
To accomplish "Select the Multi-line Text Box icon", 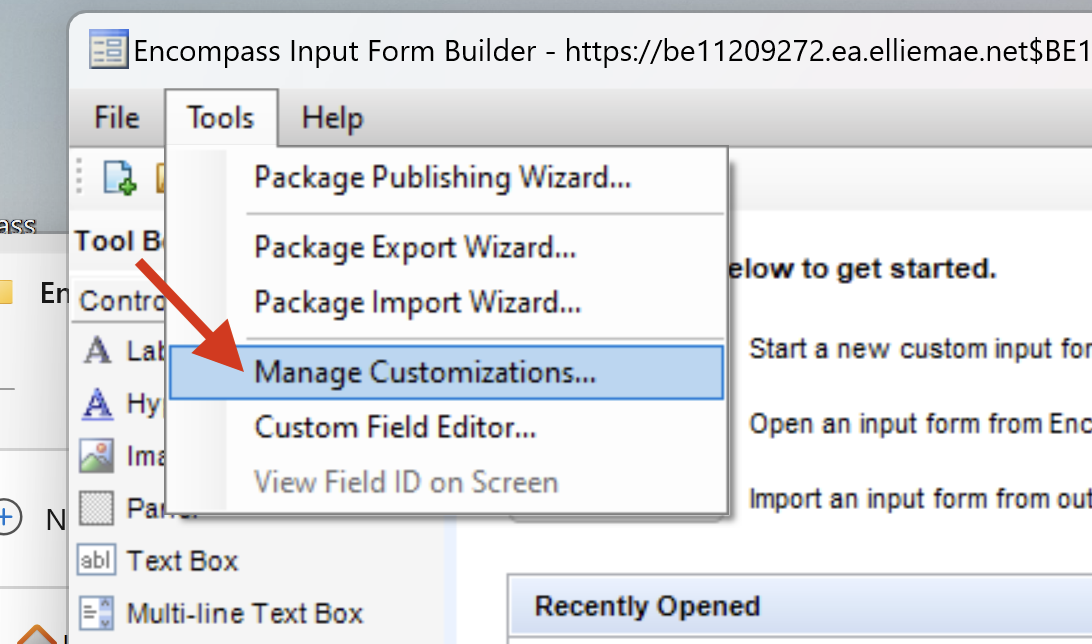I will tap(97, 613).
